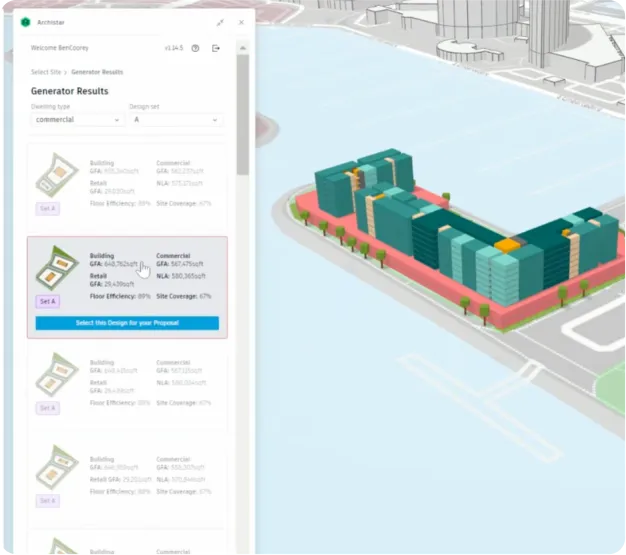This screenshot has height=555, width=626.
Task: Open the Design set A dropdown
Action: [x=176, y=120]
